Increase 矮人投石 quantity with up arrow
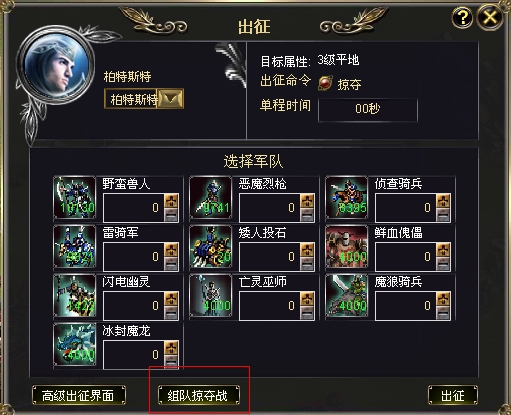 click(x=307, y=250)
